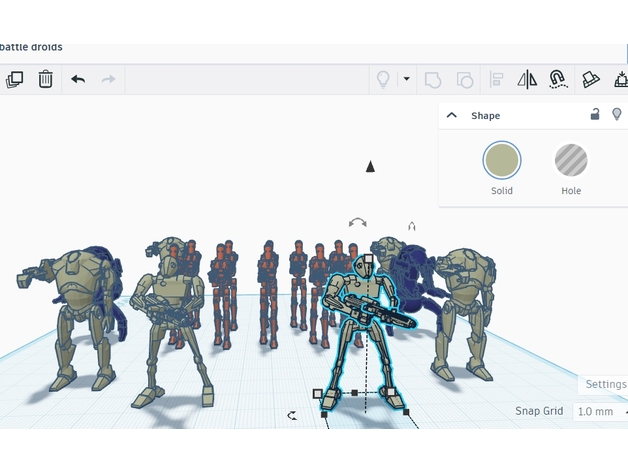Open the Align tool

(497, 79)
